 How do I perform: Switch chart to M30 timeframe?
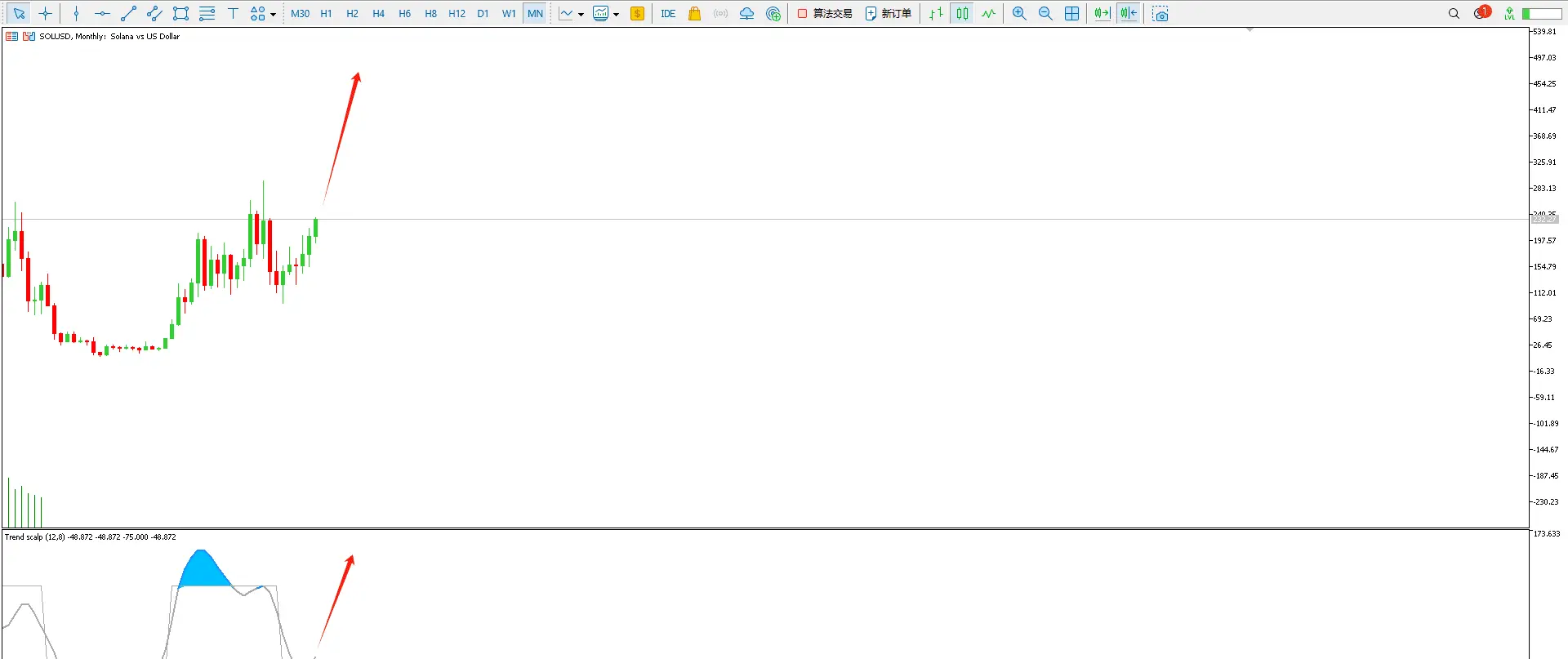click(300, 13)
